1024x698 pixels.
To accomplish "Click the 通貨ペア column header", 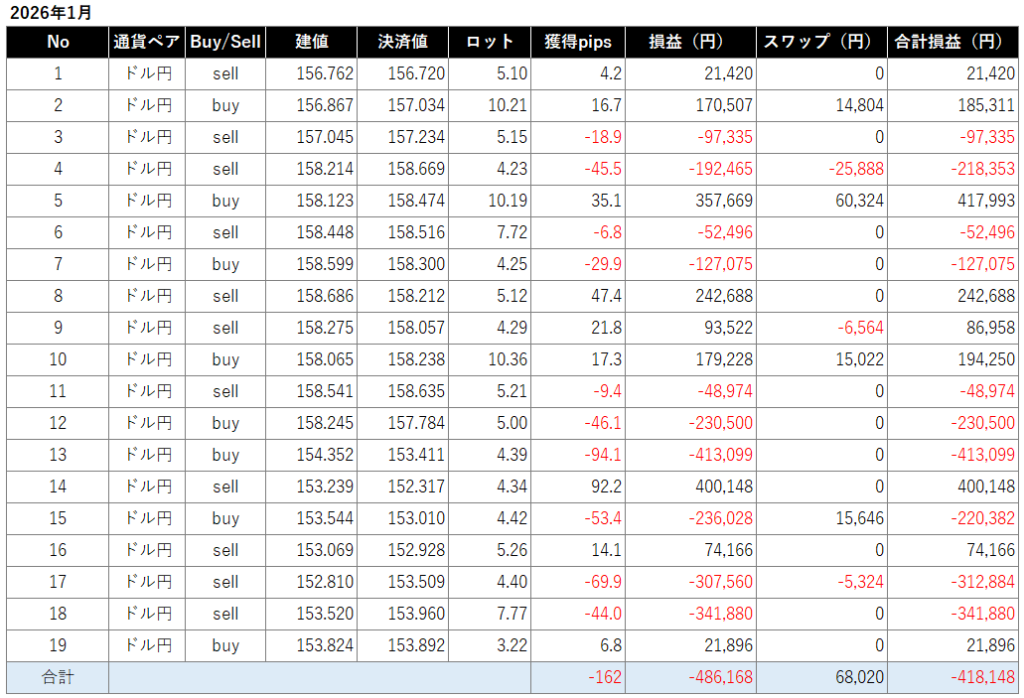I will click(x=146, y=42).
